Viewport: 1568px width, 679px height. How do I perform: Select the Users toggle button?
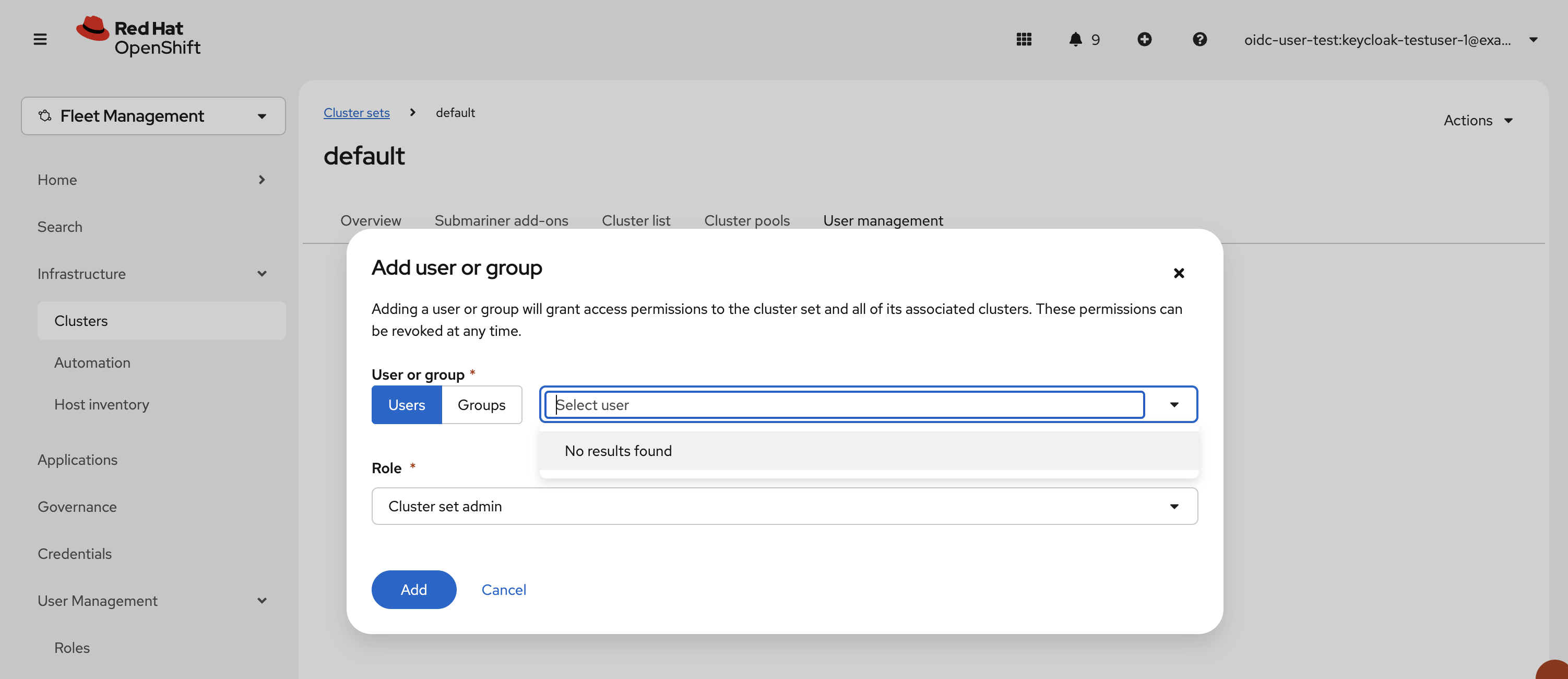tap(406, 405)
